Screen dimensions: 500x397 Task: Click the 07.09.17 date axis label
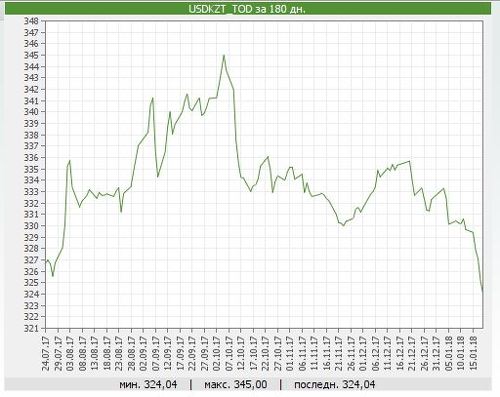(x=156, y=353)
